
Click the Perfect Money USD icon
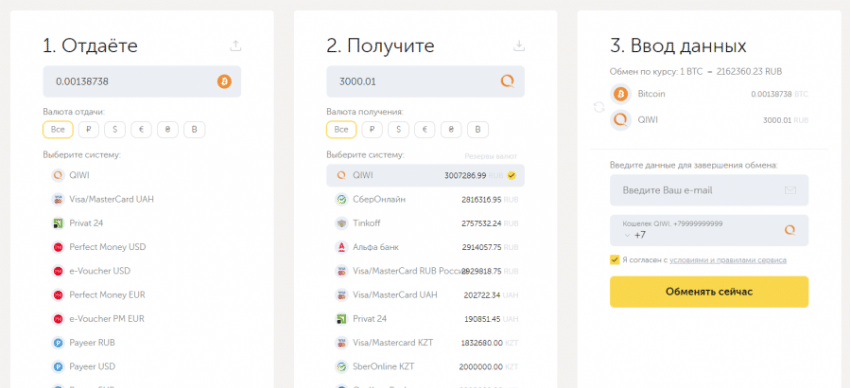point(58,247)
